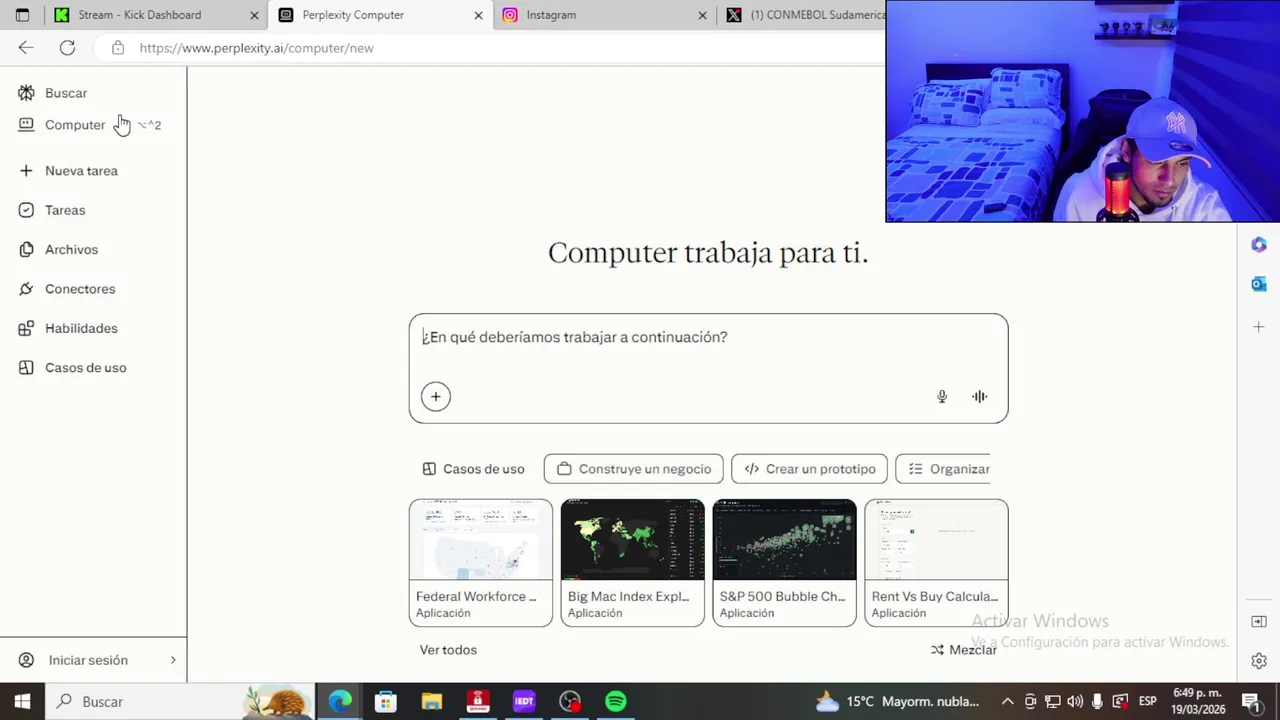Select the Computer icon in sidebar

click(26, 125)
